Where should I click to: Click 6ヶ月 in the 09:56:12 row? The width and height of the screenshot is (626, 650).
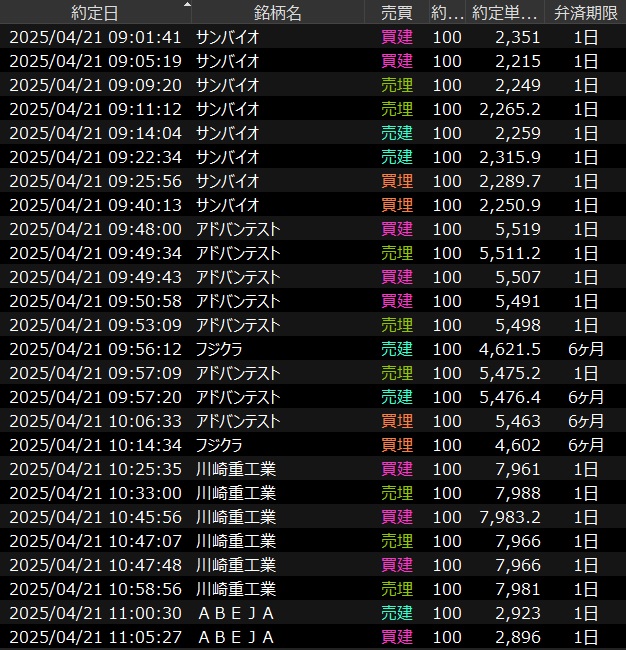585,349
